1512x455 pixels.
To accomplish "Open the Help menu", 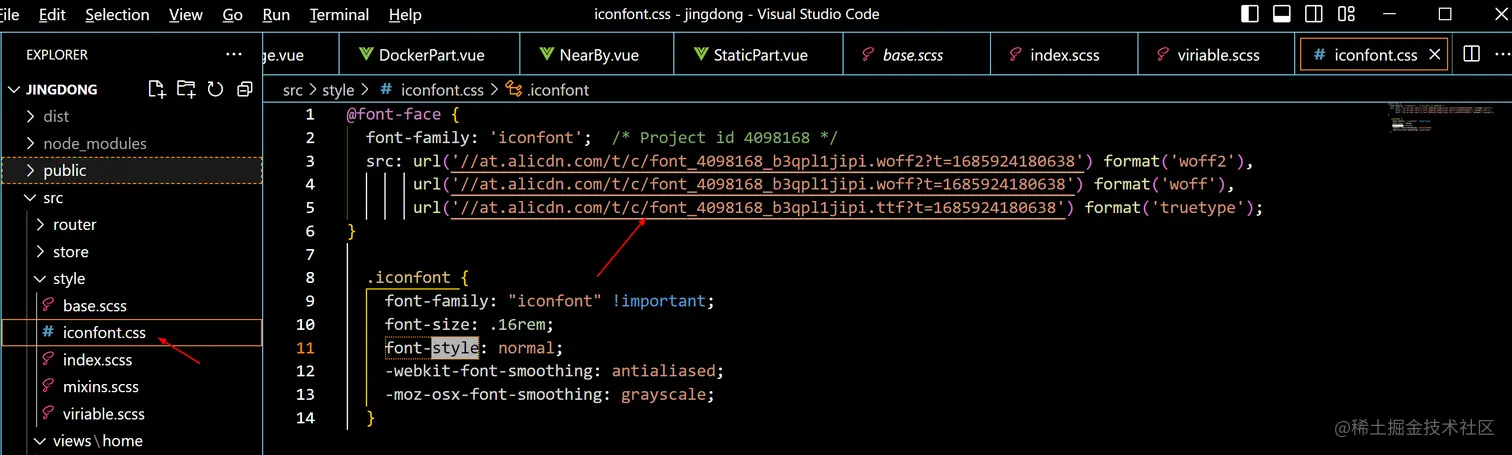I will [405, 15].
